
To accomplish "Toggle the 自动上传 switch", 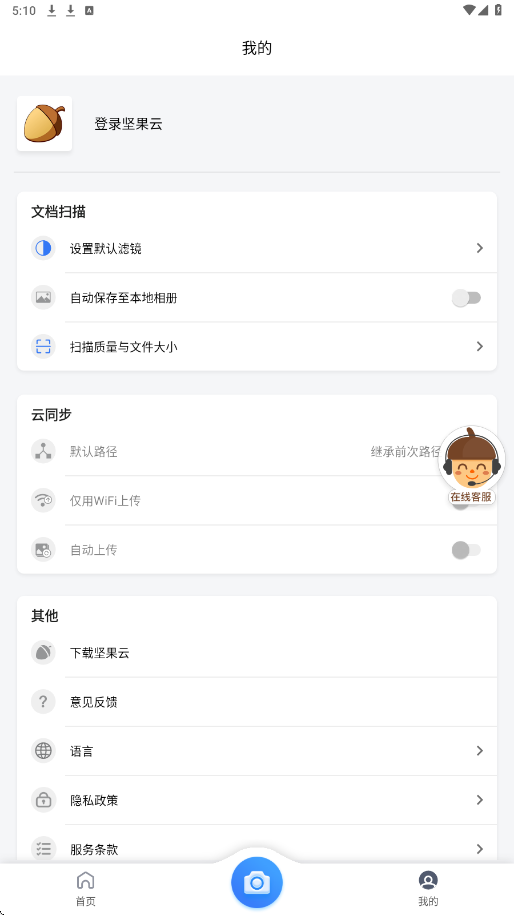I will (x=466, y=550).
